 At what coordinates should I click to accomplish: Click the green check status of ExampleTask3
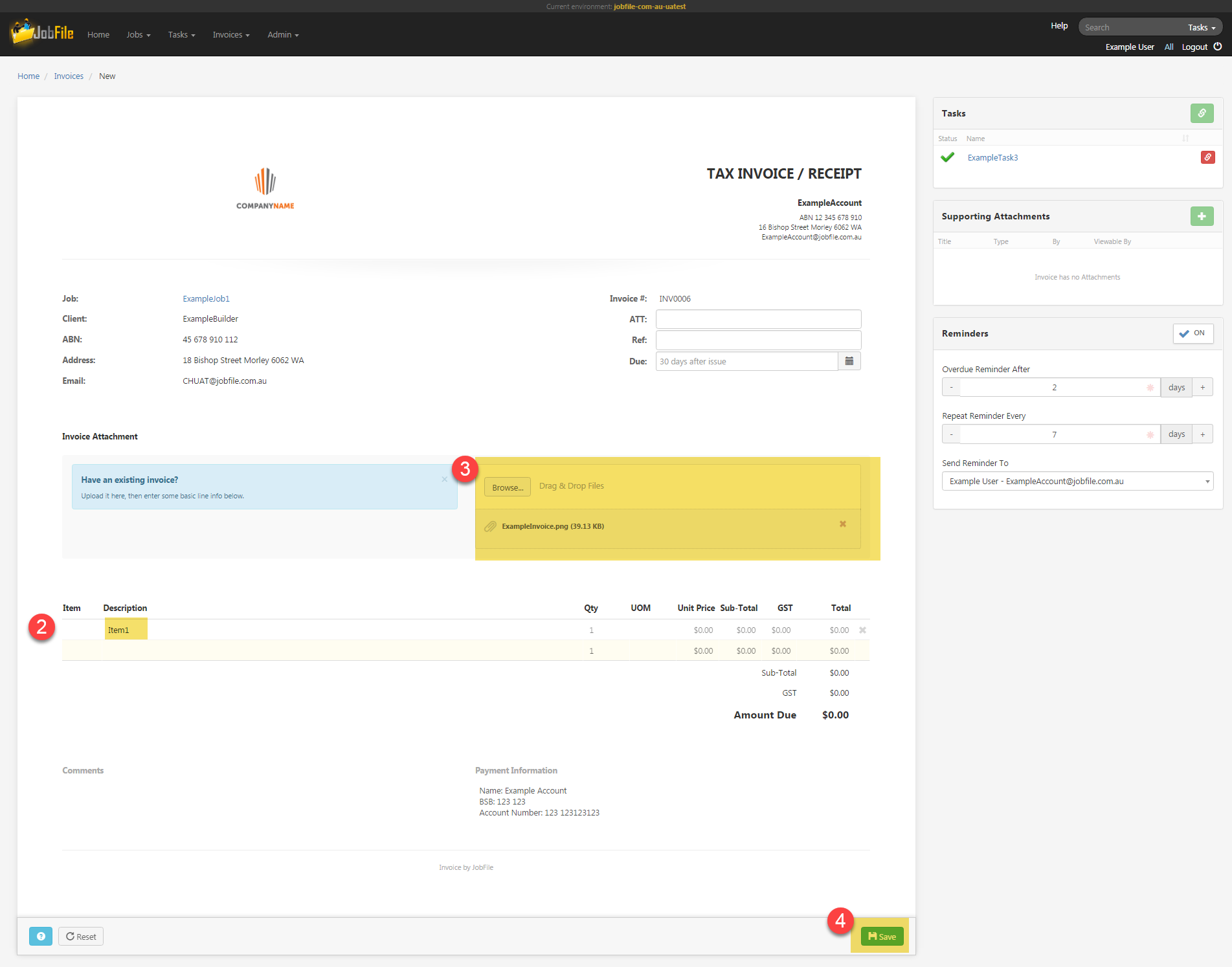(x=947, y=157)
